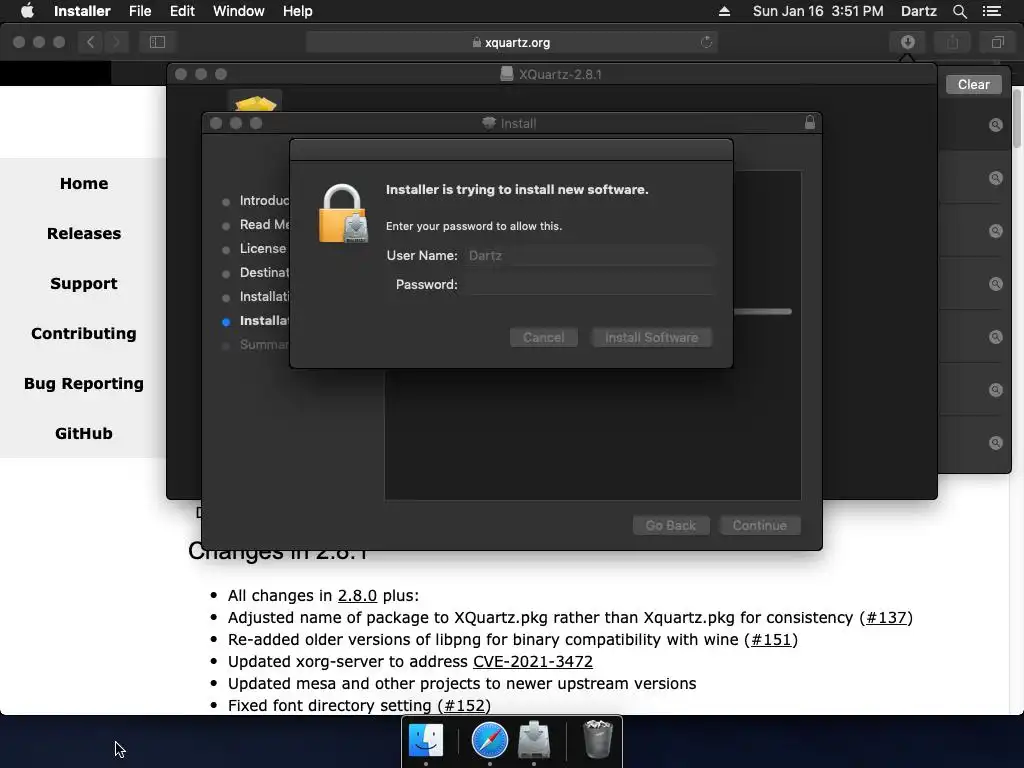The height and width of the screenshot is (768, 1024).
Task: Click the fifth magnifier icon in downloads list
Action: tap(995, 336)
